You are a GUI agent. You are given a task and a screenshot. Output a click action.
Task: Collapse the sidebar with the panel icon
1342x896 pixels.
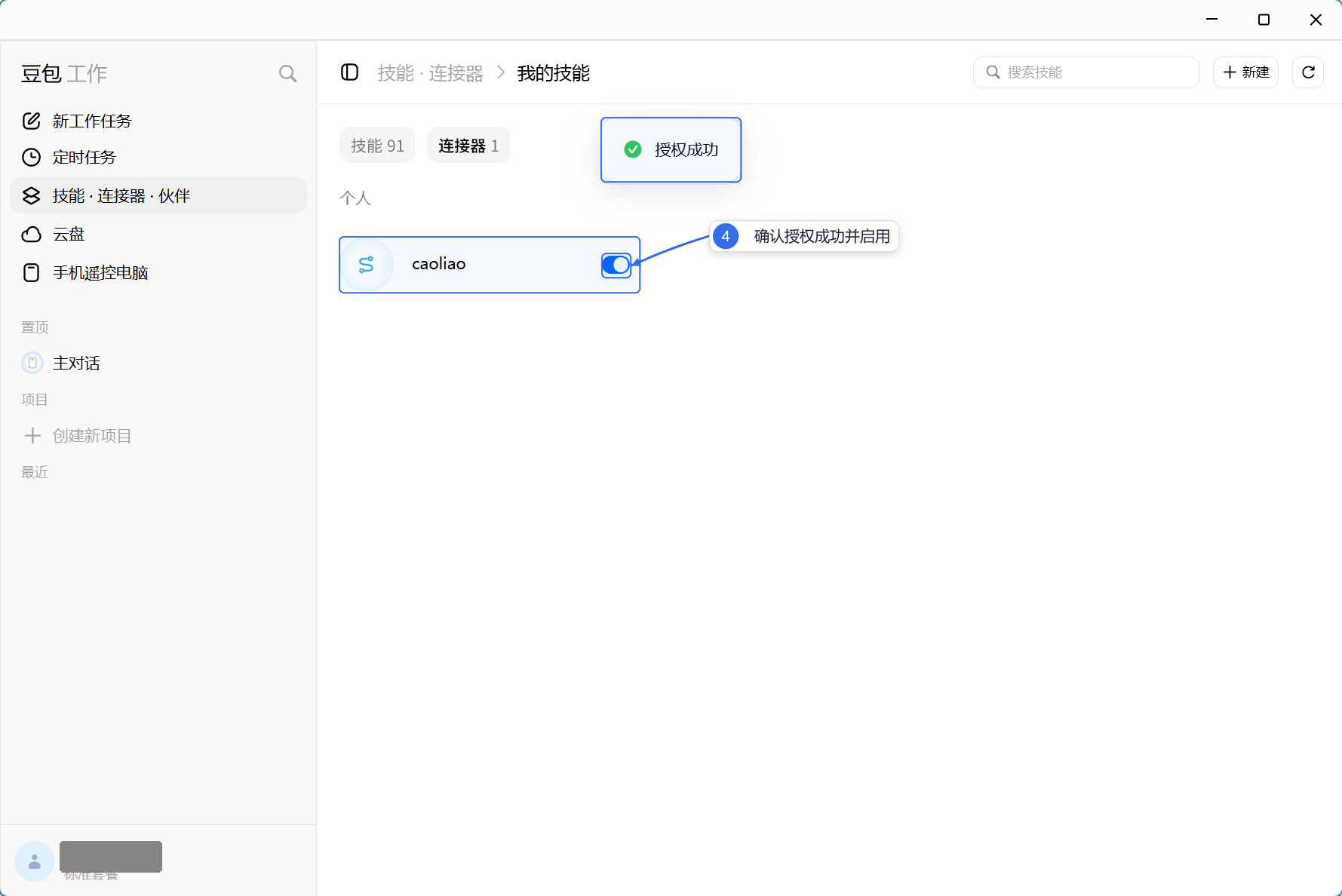[349, 72]
